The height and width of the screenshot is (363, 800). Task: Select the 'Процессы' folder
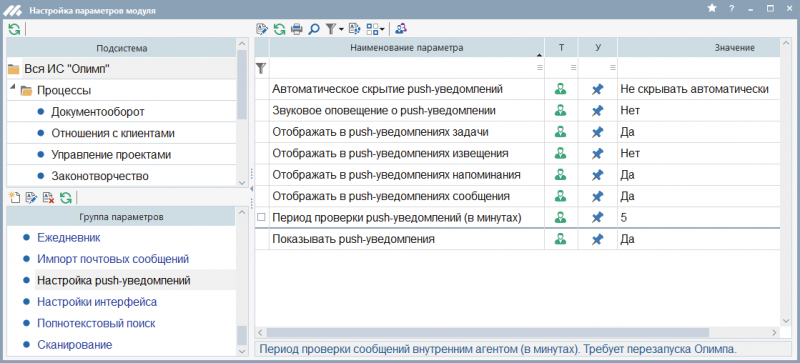click(64, 91)
